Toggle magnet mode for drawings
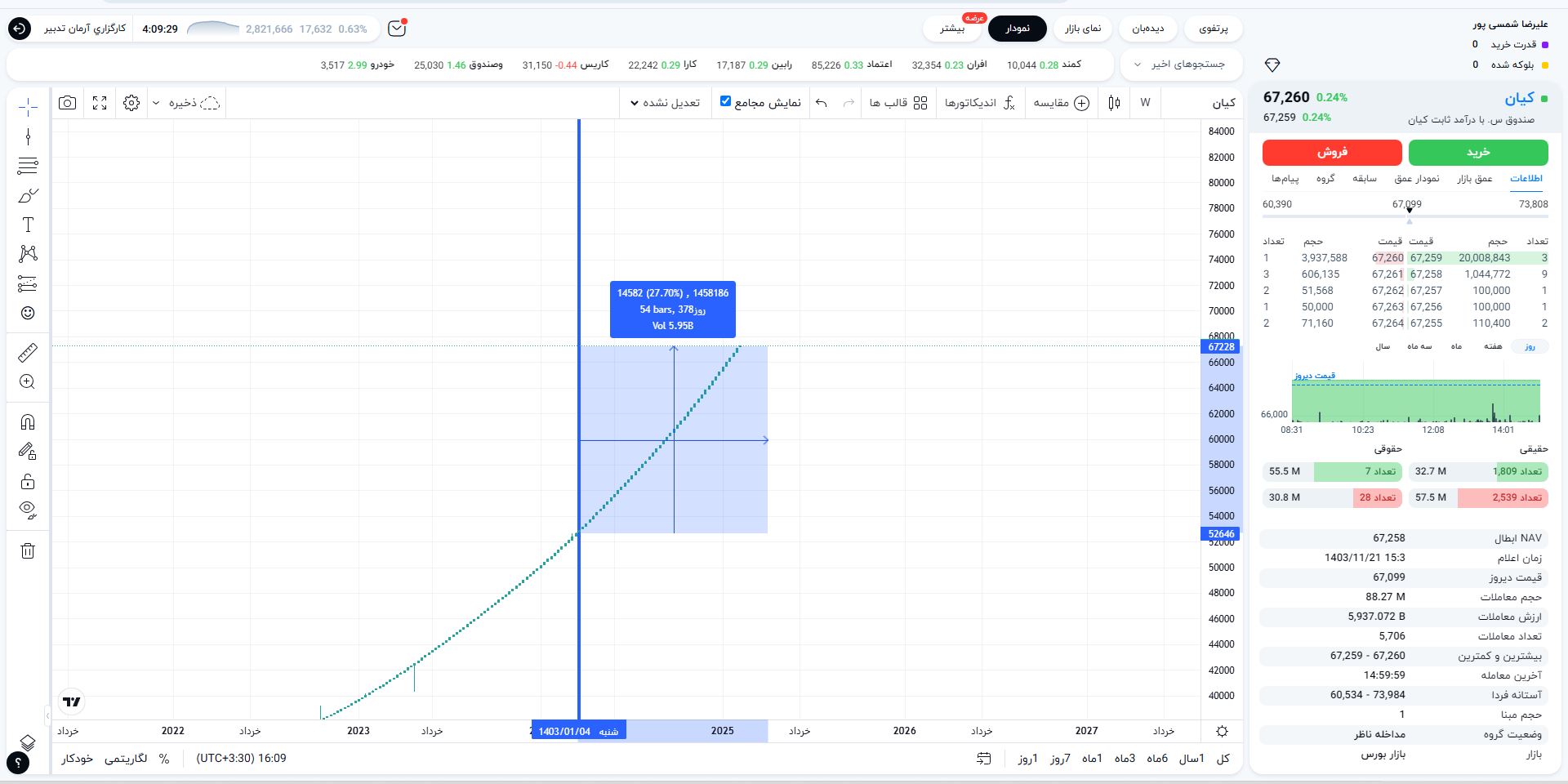 point(28,421)
